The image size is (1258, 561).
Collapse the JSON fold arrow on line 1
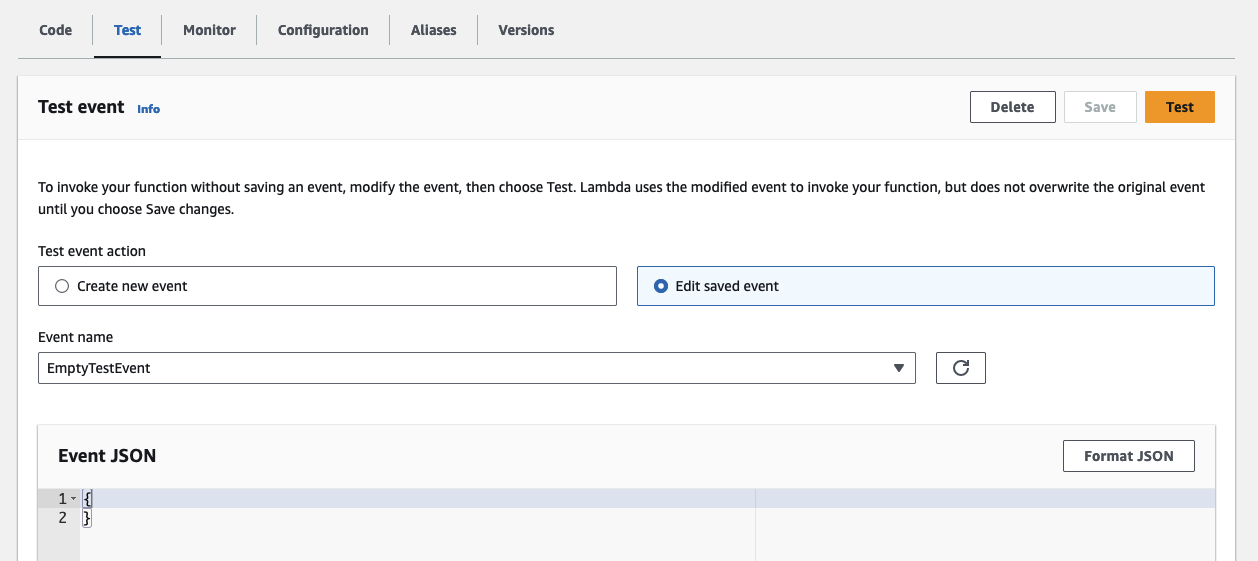74,499
